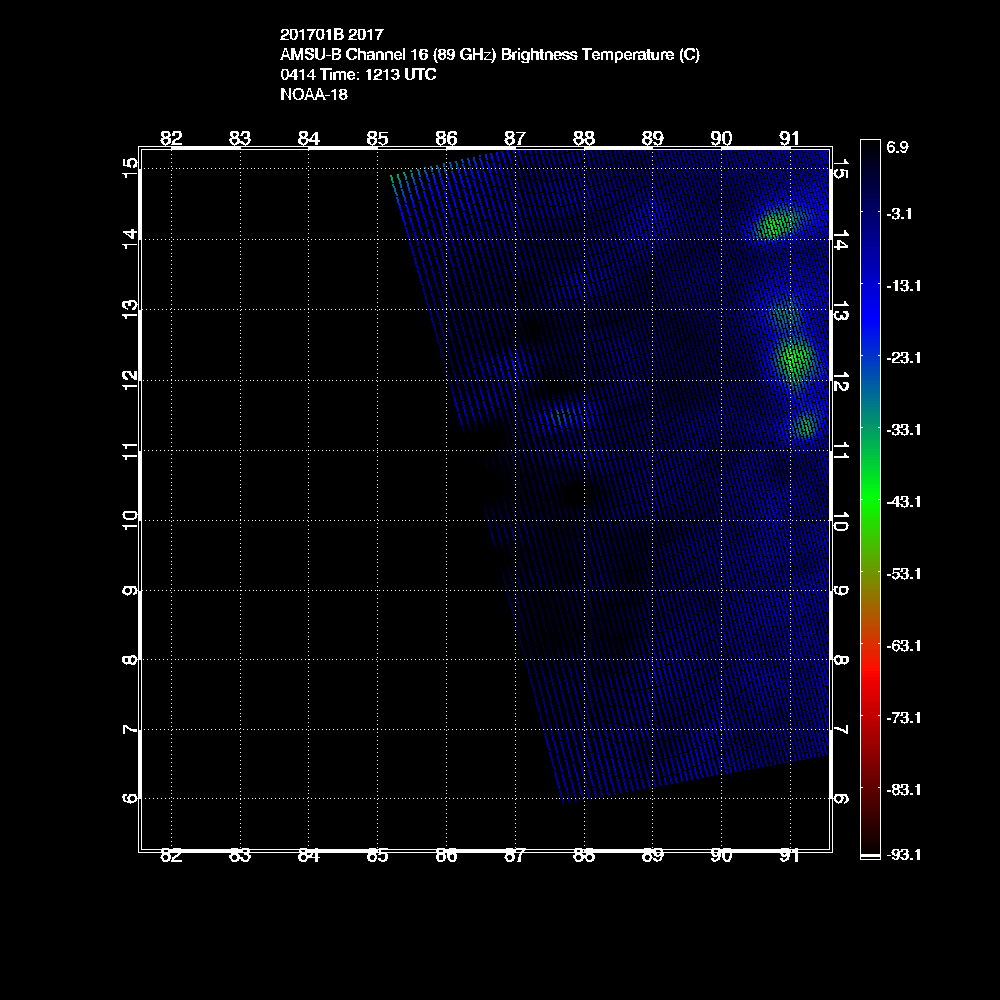Click the AMSU-B Channel 16 title line
The height and width of the screenshot is (1000, 1000).
[490, 55]
